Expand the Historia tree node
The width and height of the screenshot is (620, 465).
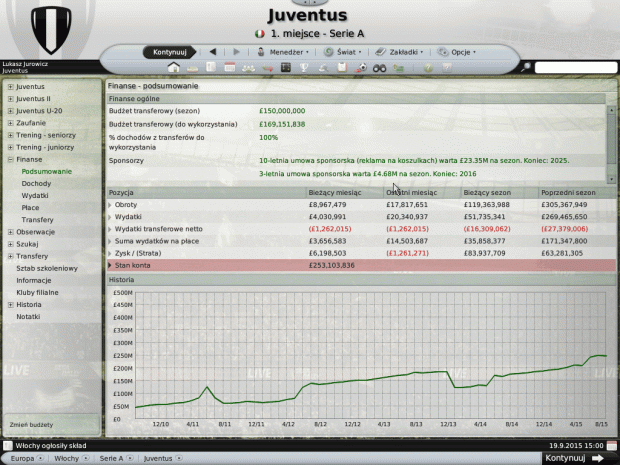pyautogui.click(x=11, y=305)
